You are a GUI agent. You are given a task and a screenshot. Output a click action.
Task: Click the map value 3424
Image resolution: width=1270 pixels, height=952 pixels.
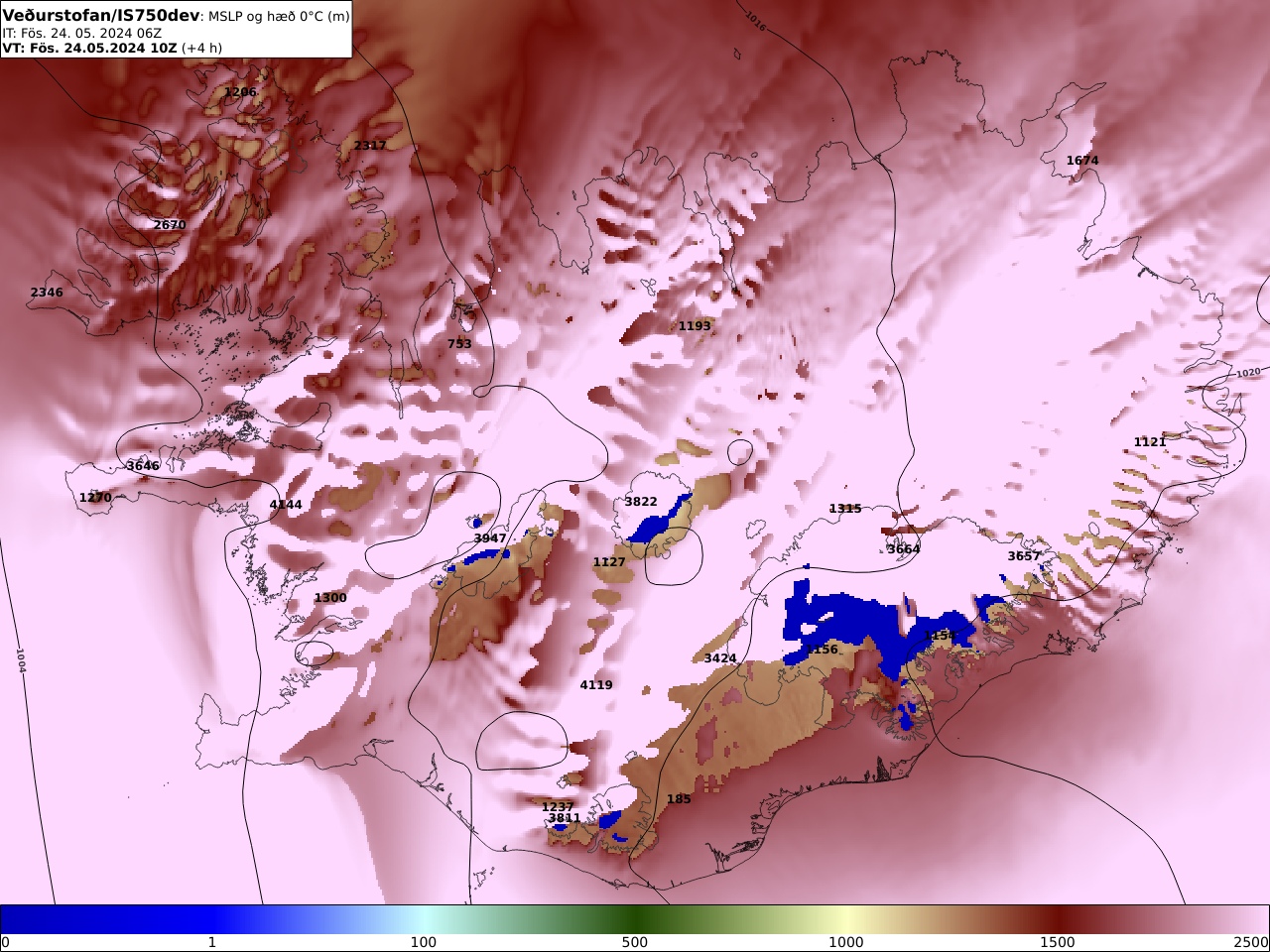(720, 658)
